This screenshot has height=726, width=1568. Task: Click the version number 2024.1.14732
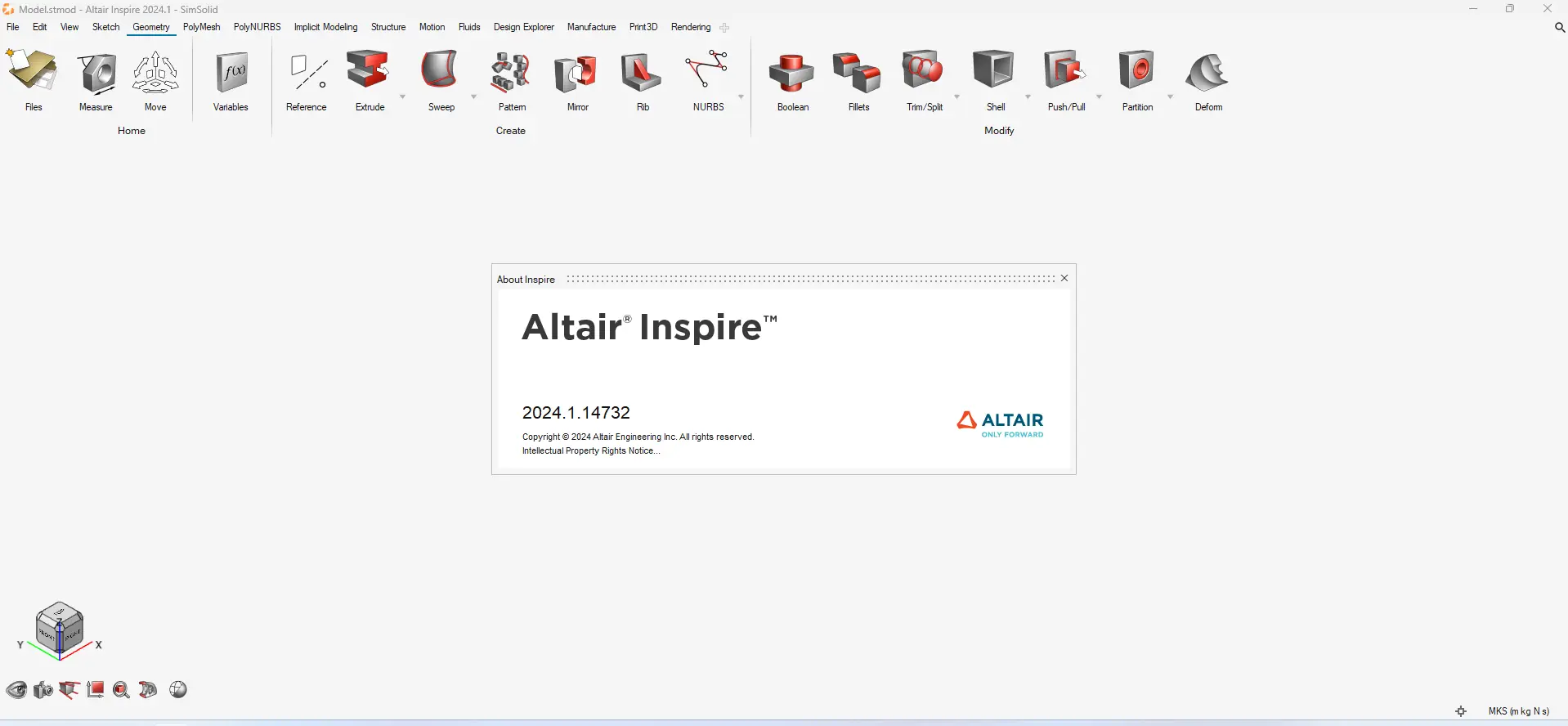(576, 413)
